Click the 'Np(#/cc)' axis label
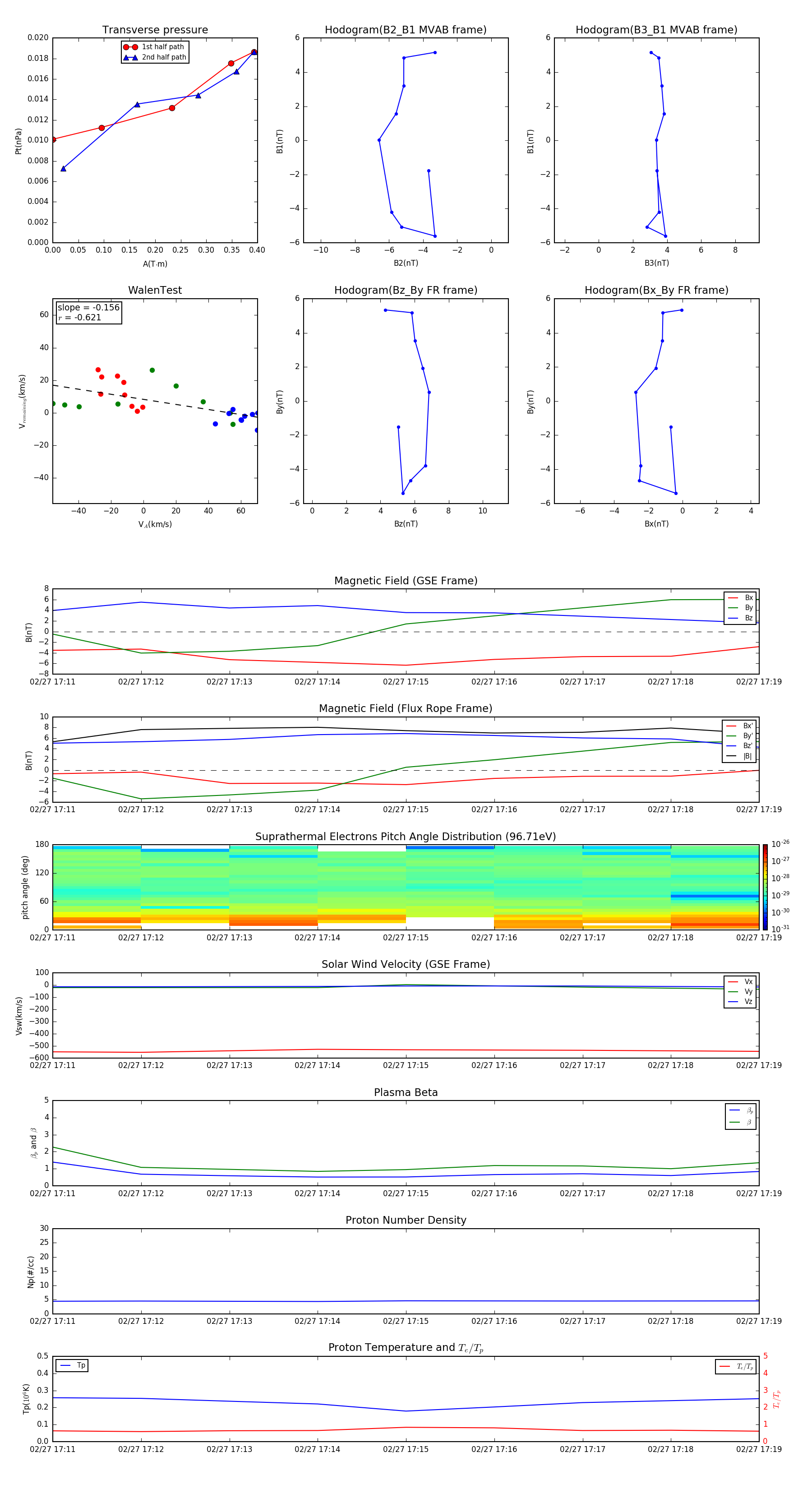This screenshot has height=1489, width=812. click(31, 1272)
